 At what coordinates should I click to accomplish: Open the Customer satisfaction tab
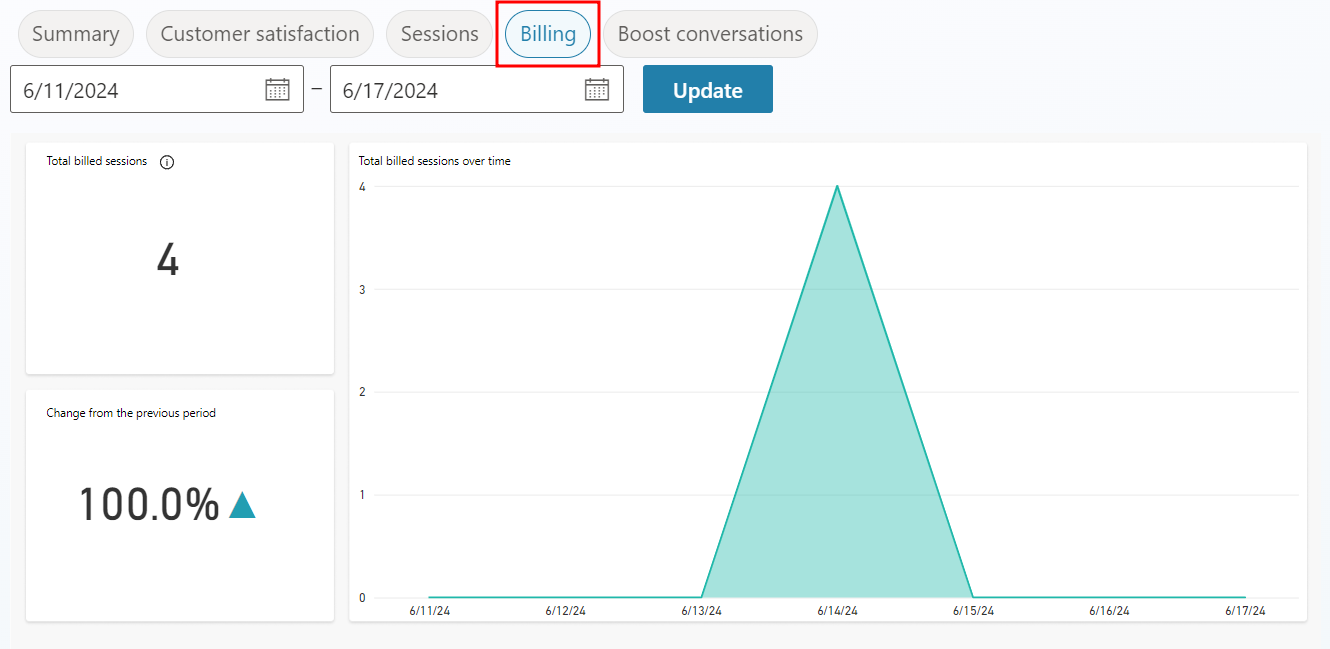point(260,34)
